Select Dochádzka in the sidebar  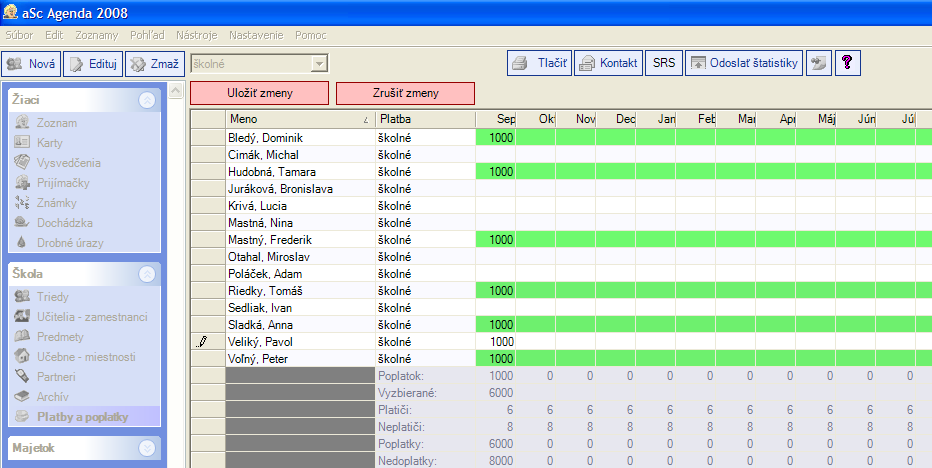[65, 223]
